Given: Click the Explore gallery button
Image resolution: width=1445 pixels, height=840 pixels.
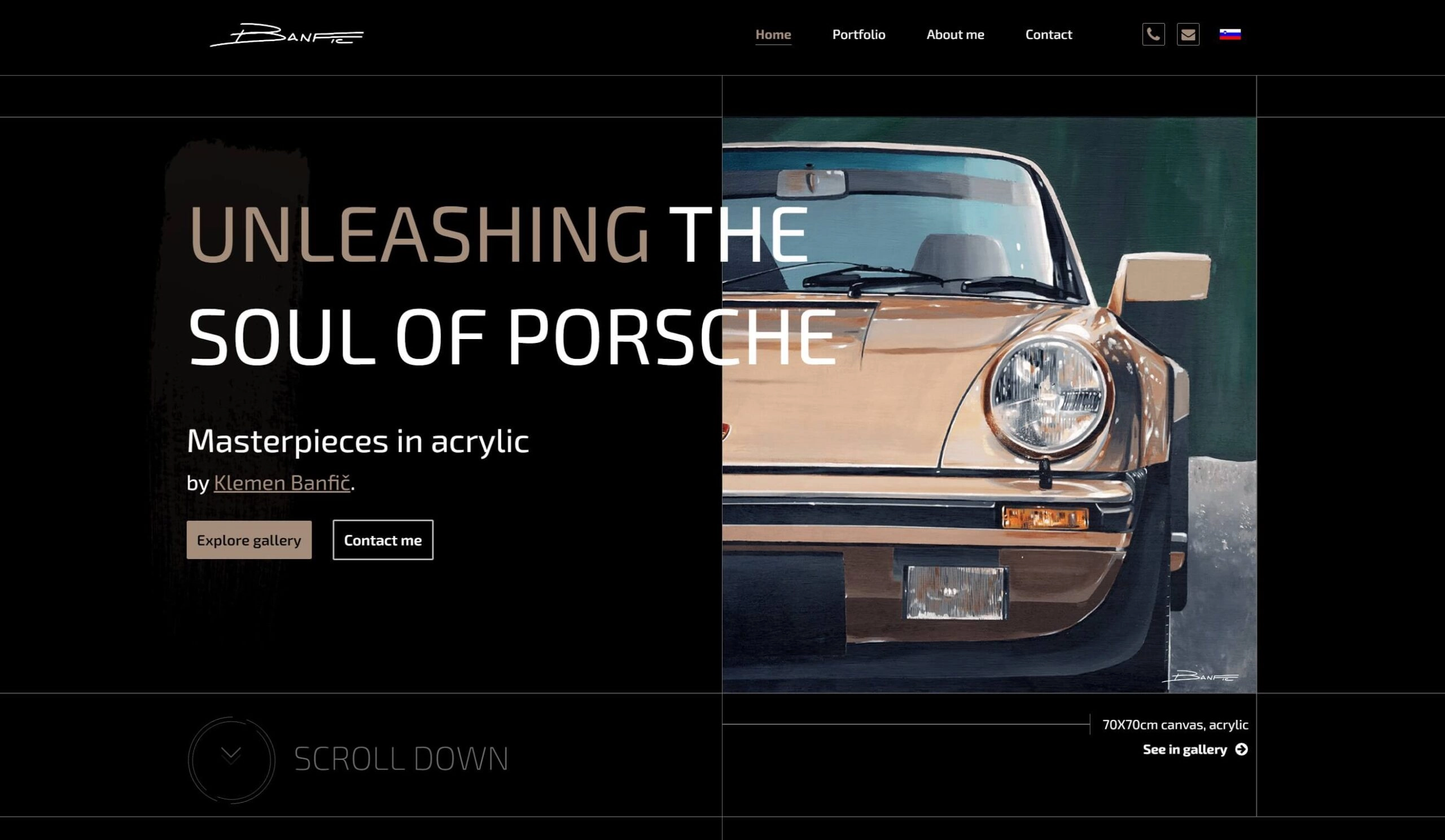Looking at the screenshot, I should tap(249, 540).
